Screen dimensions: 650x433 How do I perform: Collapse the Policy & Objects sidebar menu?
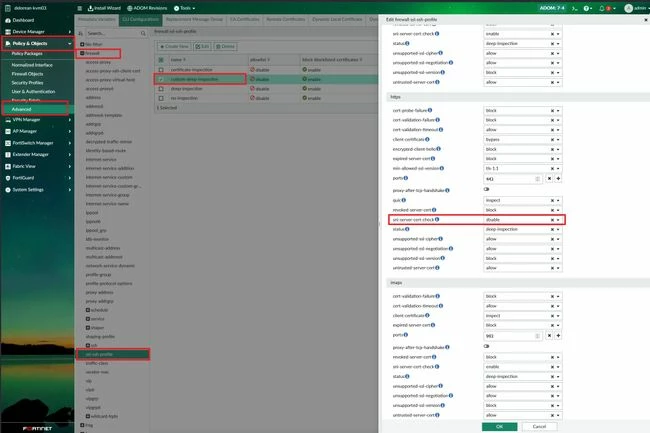(38, 43)
